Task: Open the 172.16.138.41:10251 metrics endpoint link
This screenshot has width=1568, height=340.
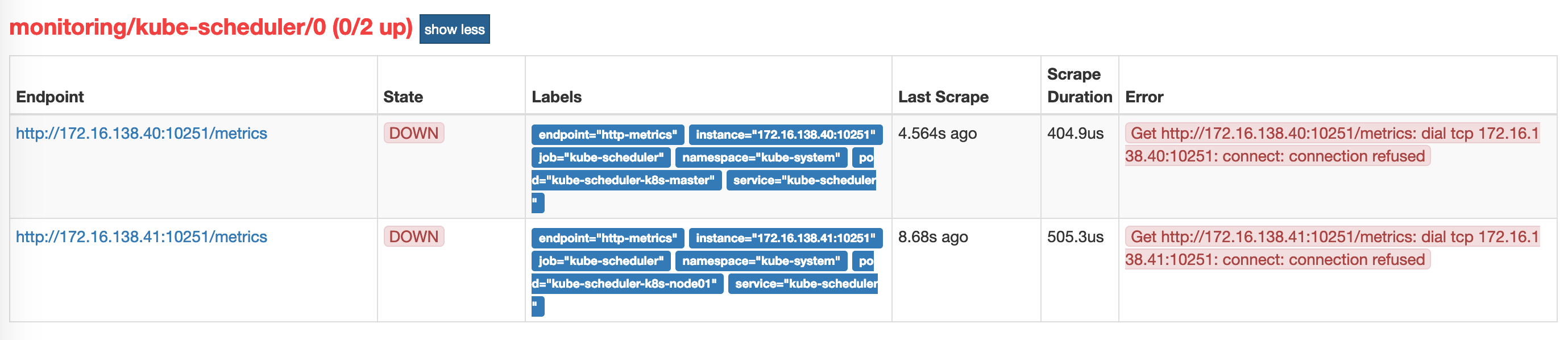Action: (141, 237)
